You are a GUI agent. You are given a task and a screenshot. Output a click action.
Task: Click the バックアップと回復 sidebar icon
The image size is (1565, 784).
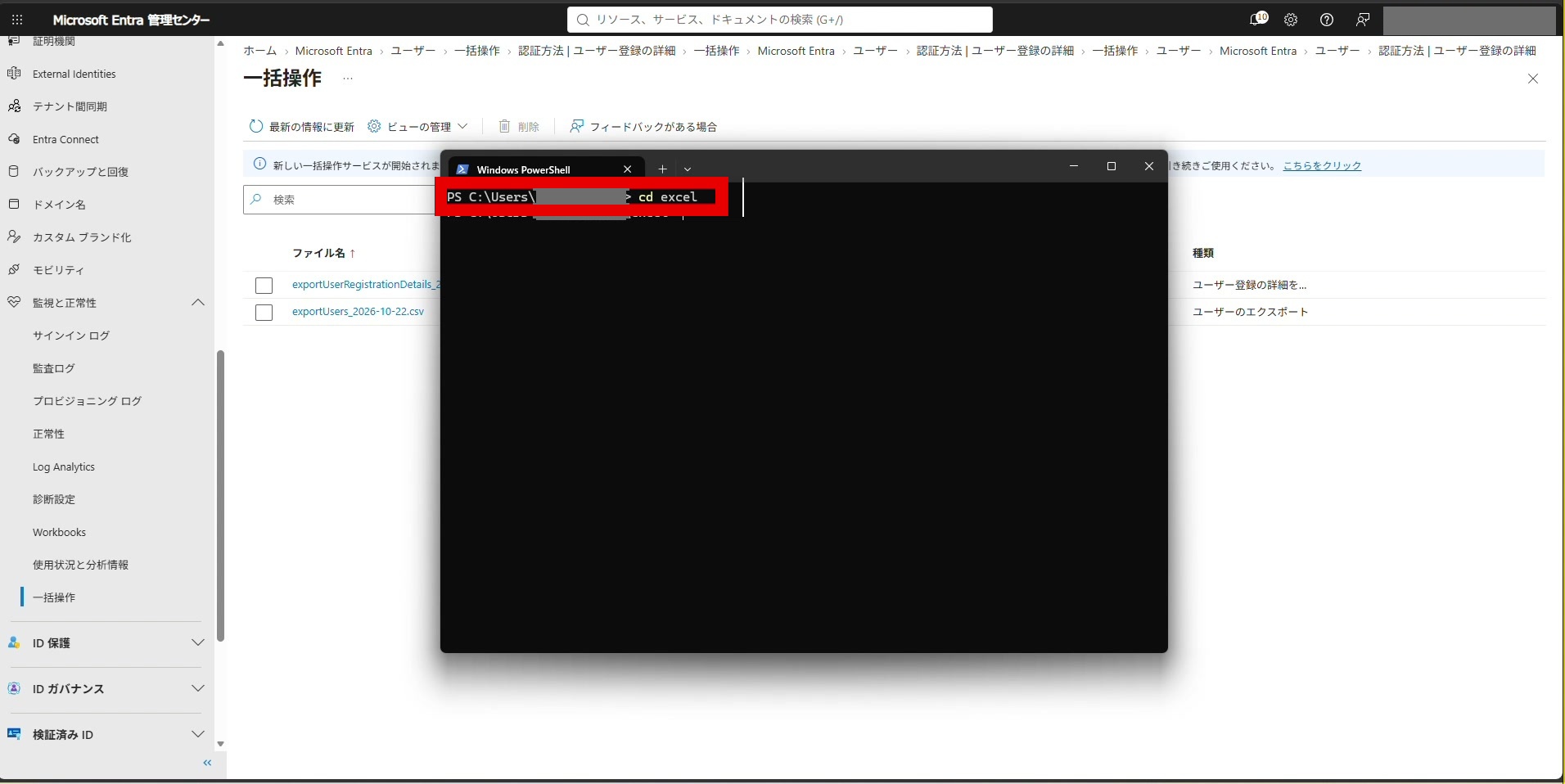coord(14,172)
